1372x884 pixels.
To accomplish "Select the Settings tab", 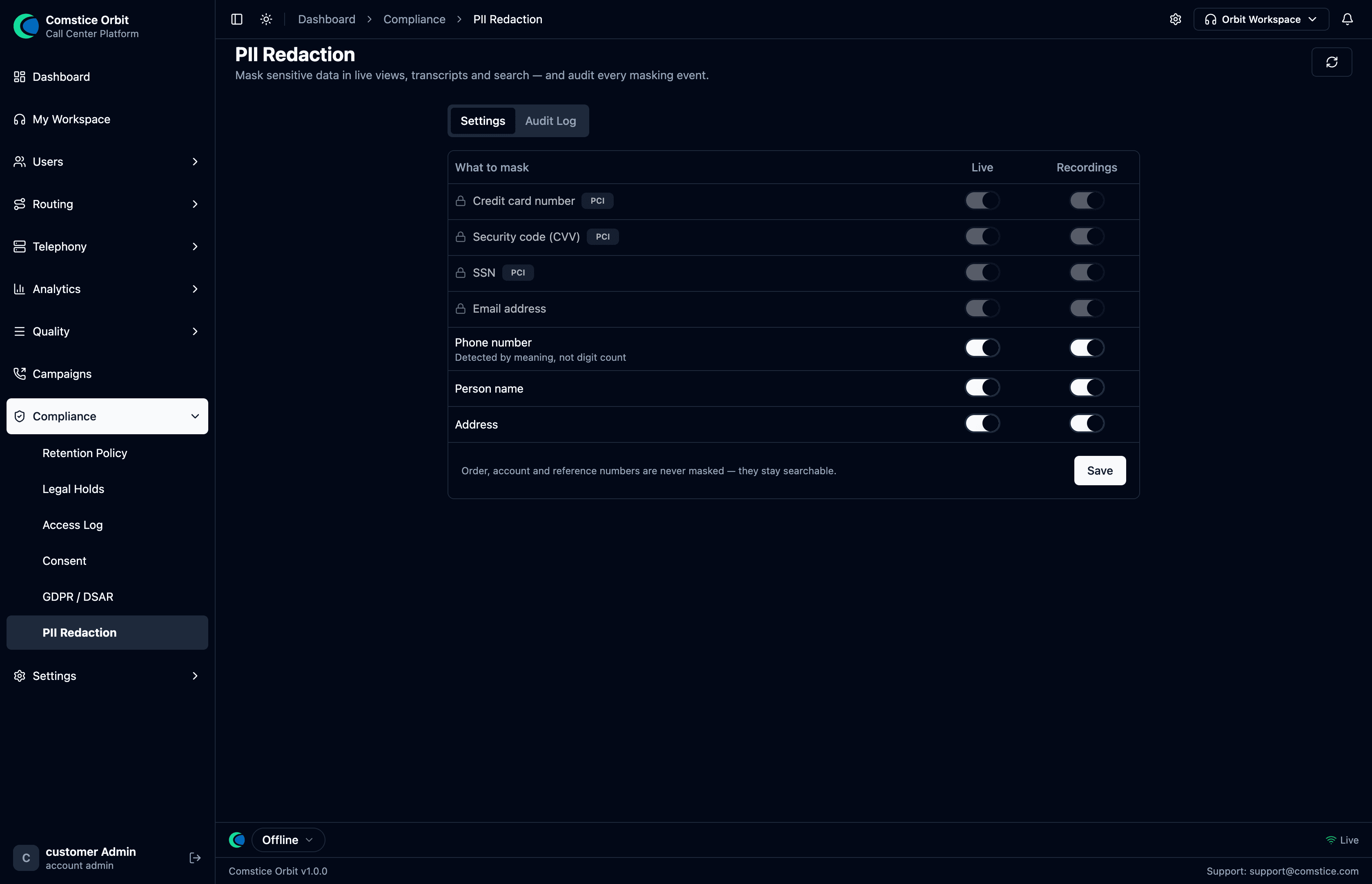I will pos(482,121).
